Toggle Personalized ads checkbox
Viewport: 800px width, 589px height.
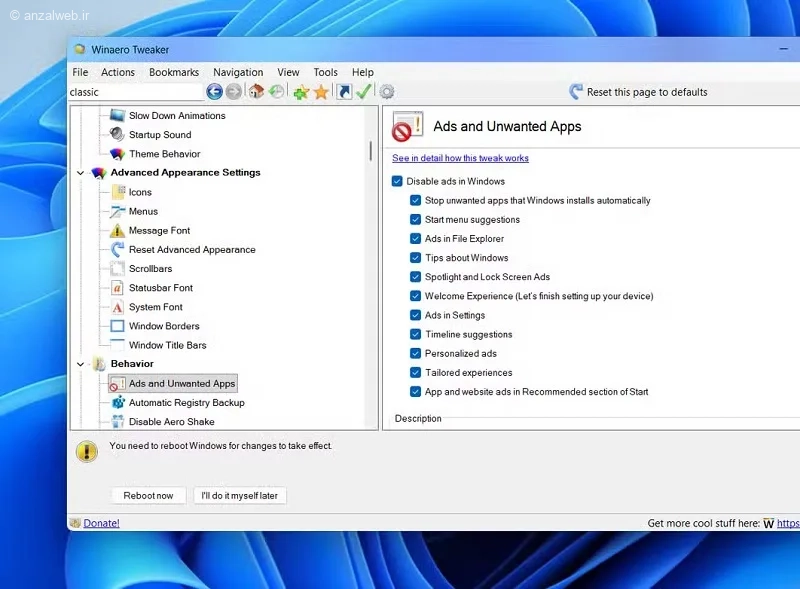[x=415, y=353]
